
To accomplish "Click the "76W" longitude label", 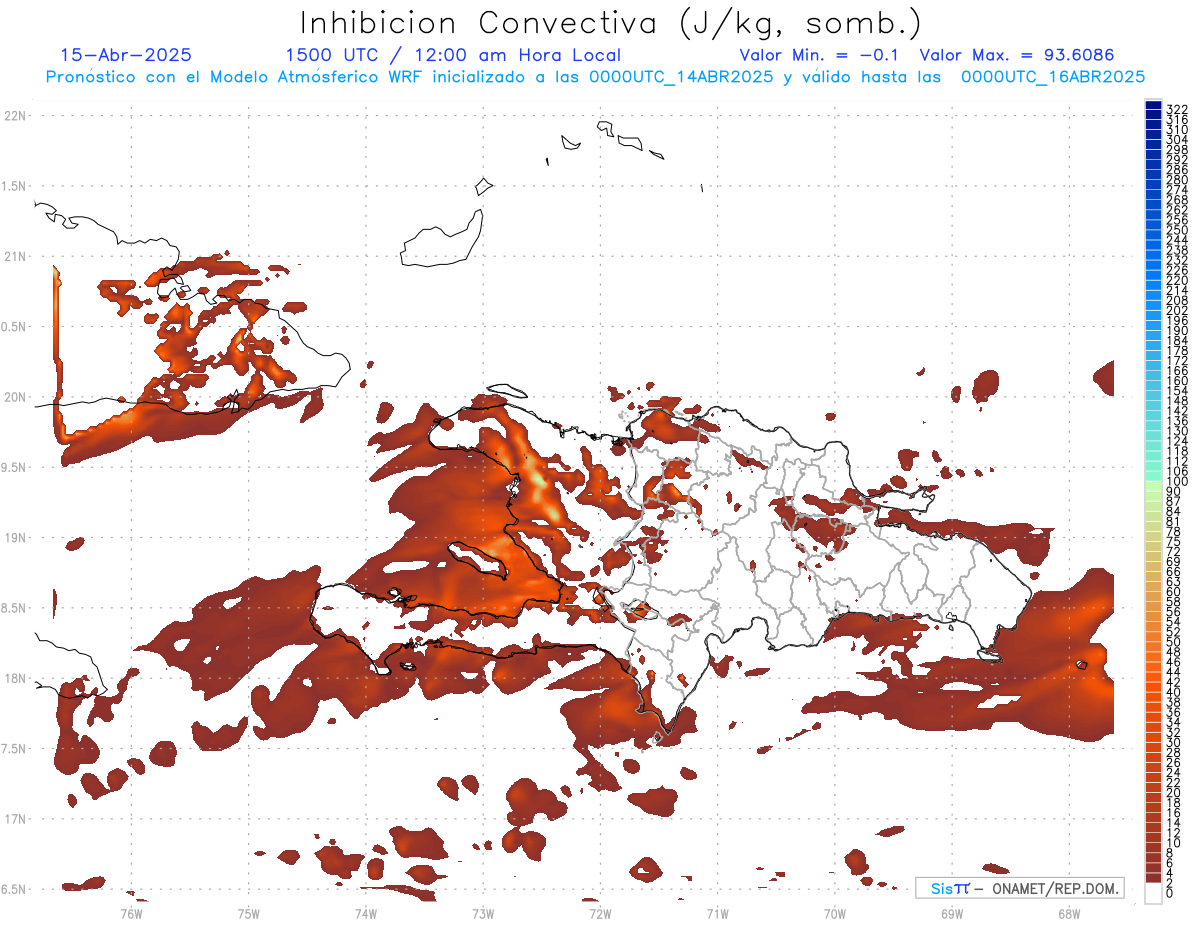I will (131, 912).
